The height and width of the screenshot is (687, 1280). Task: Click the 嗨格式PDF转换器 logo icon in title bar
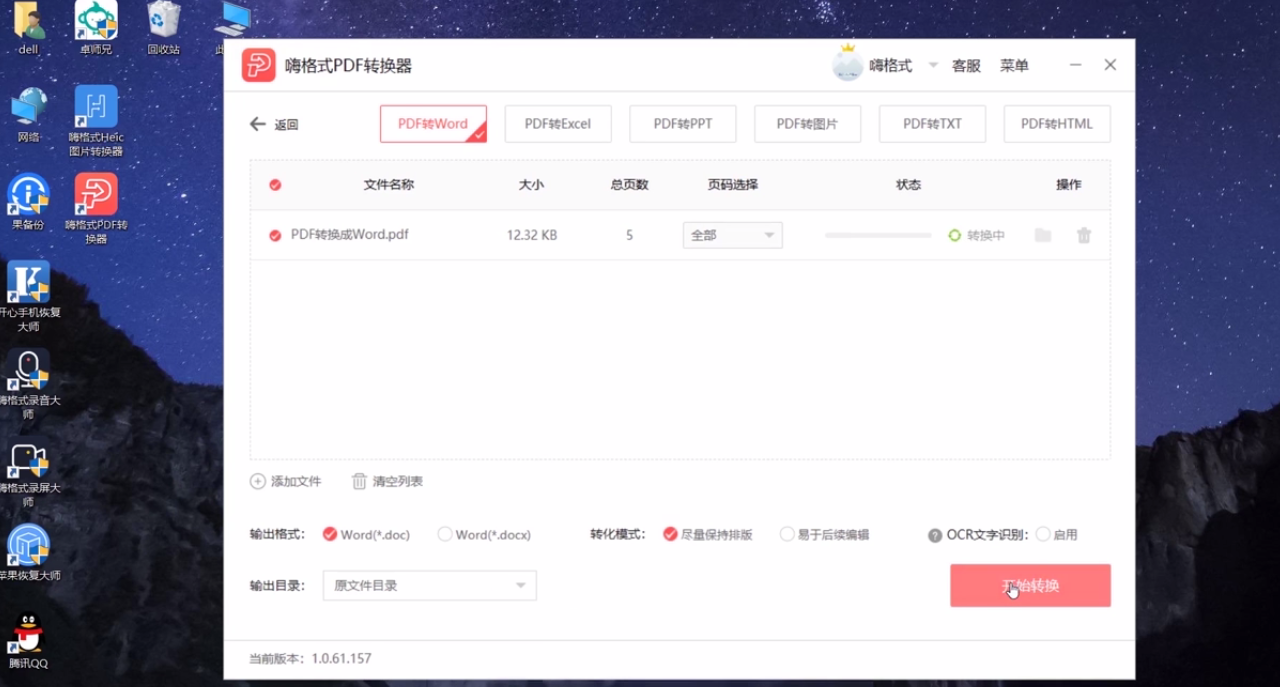pos(258,65)
